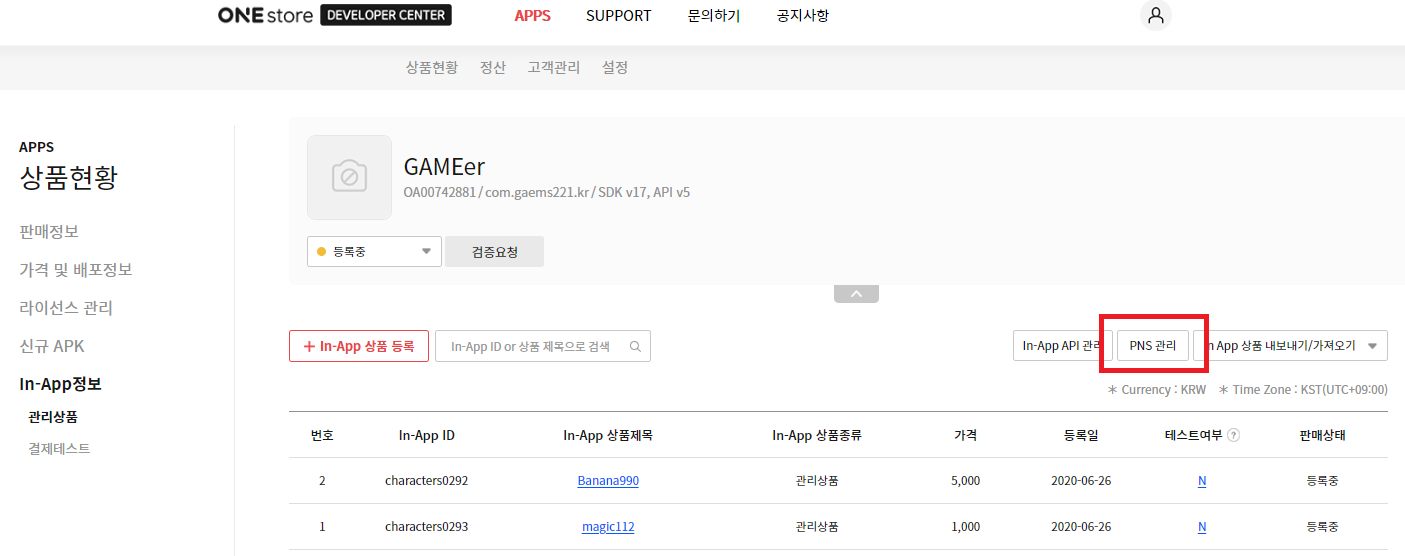Click the 검증요청 button
The image size is (1405, 556).
click(x=494, y=252)
